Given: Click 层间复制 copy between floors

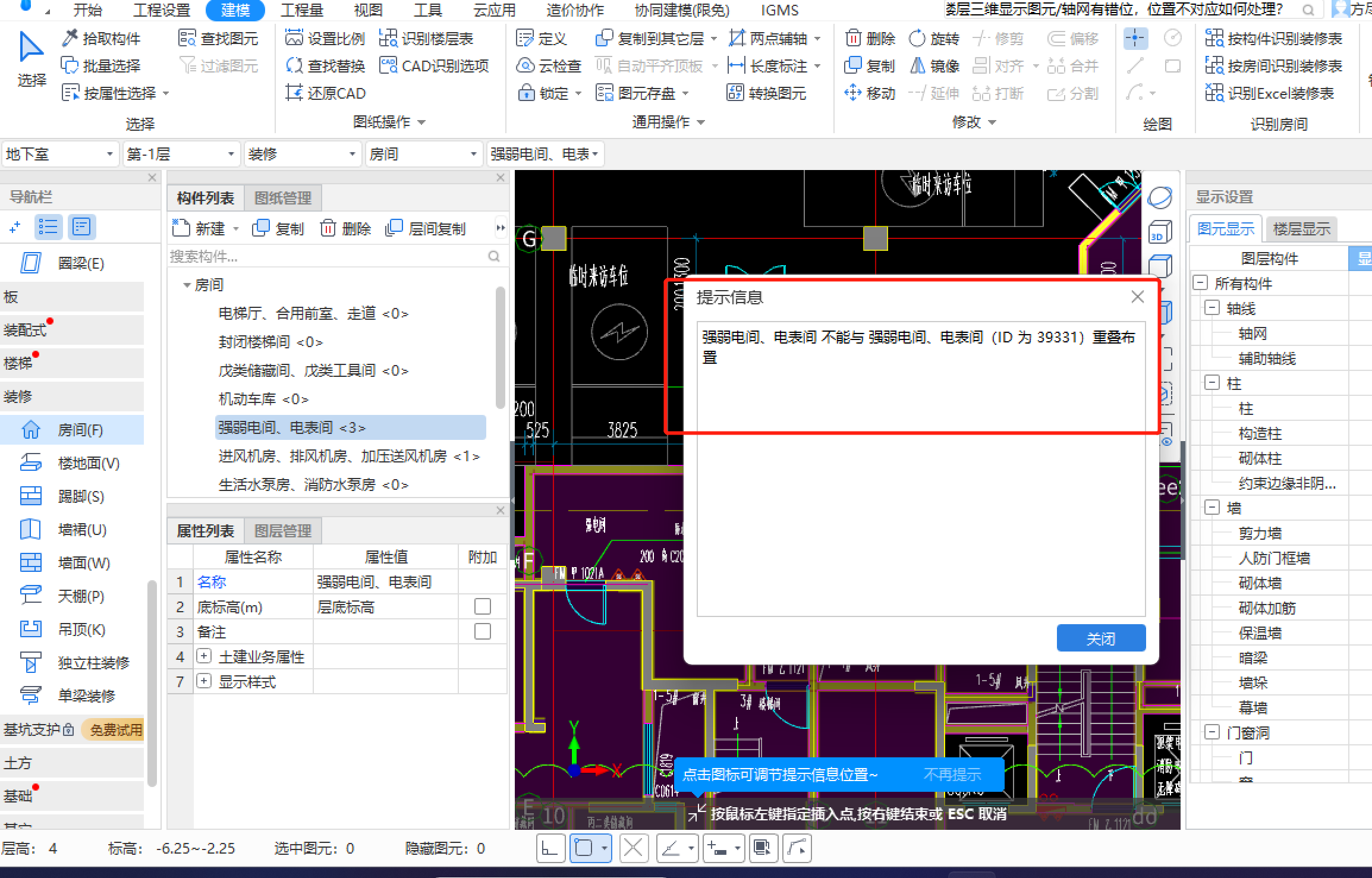Looking at the screenshot, I should pyautogui.click(x=426, y=228).
